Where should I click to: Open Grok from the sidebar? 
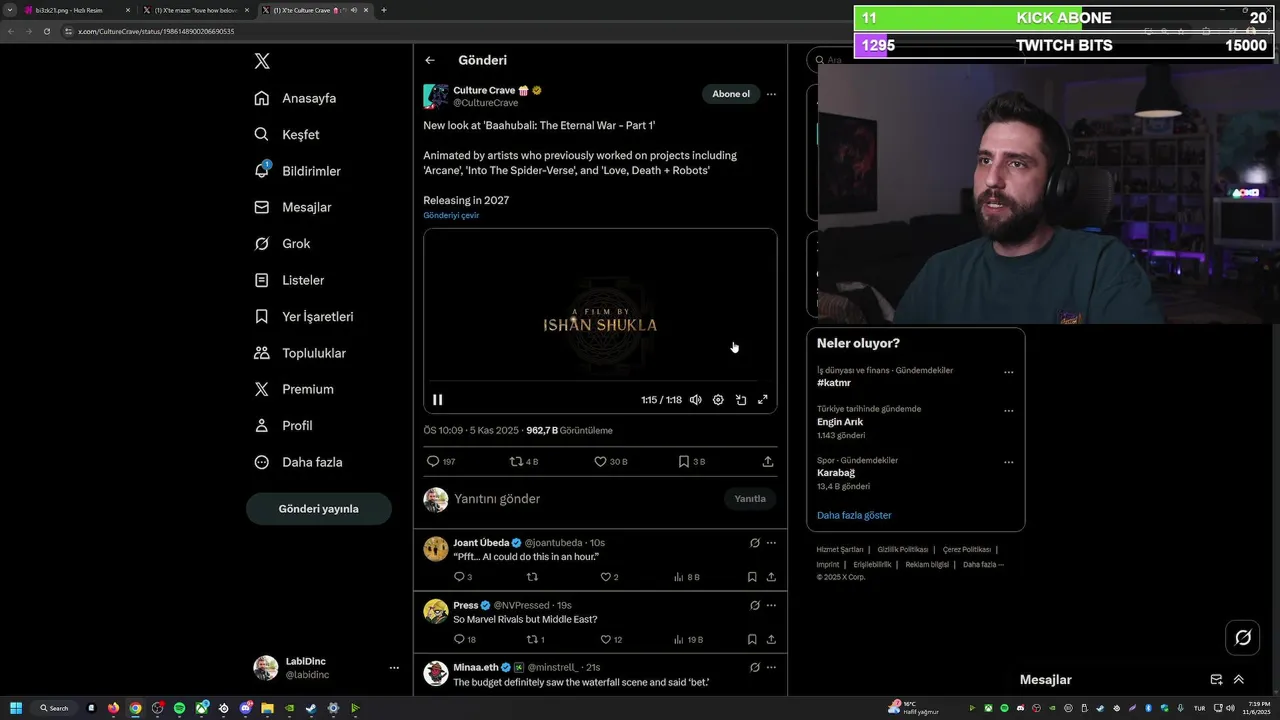283,243
